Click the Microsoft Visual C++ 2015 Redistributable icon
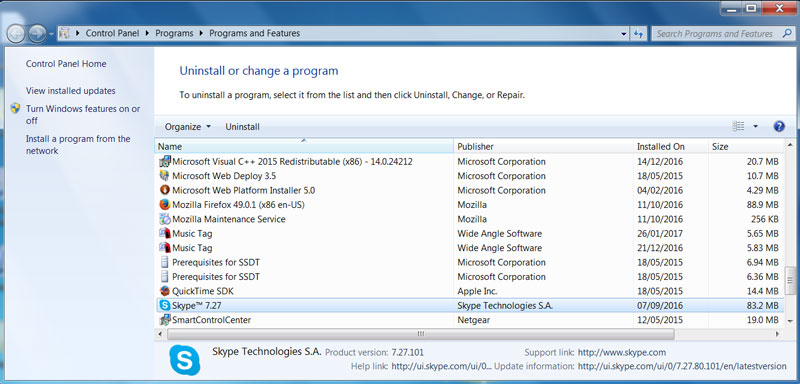Screen dimensions: 800x384 (x=164, y=162)
